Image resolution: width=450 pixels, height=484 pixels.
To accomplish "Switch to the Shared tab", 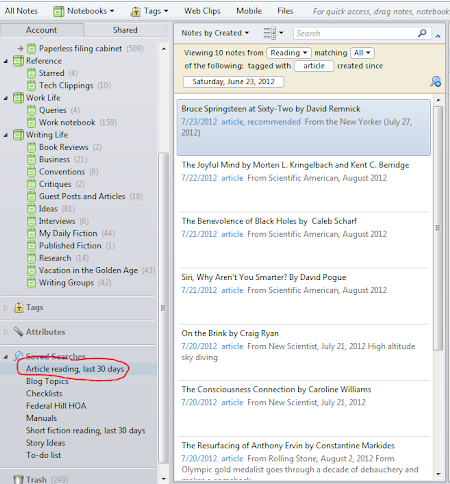I will [x=125, y=30].
